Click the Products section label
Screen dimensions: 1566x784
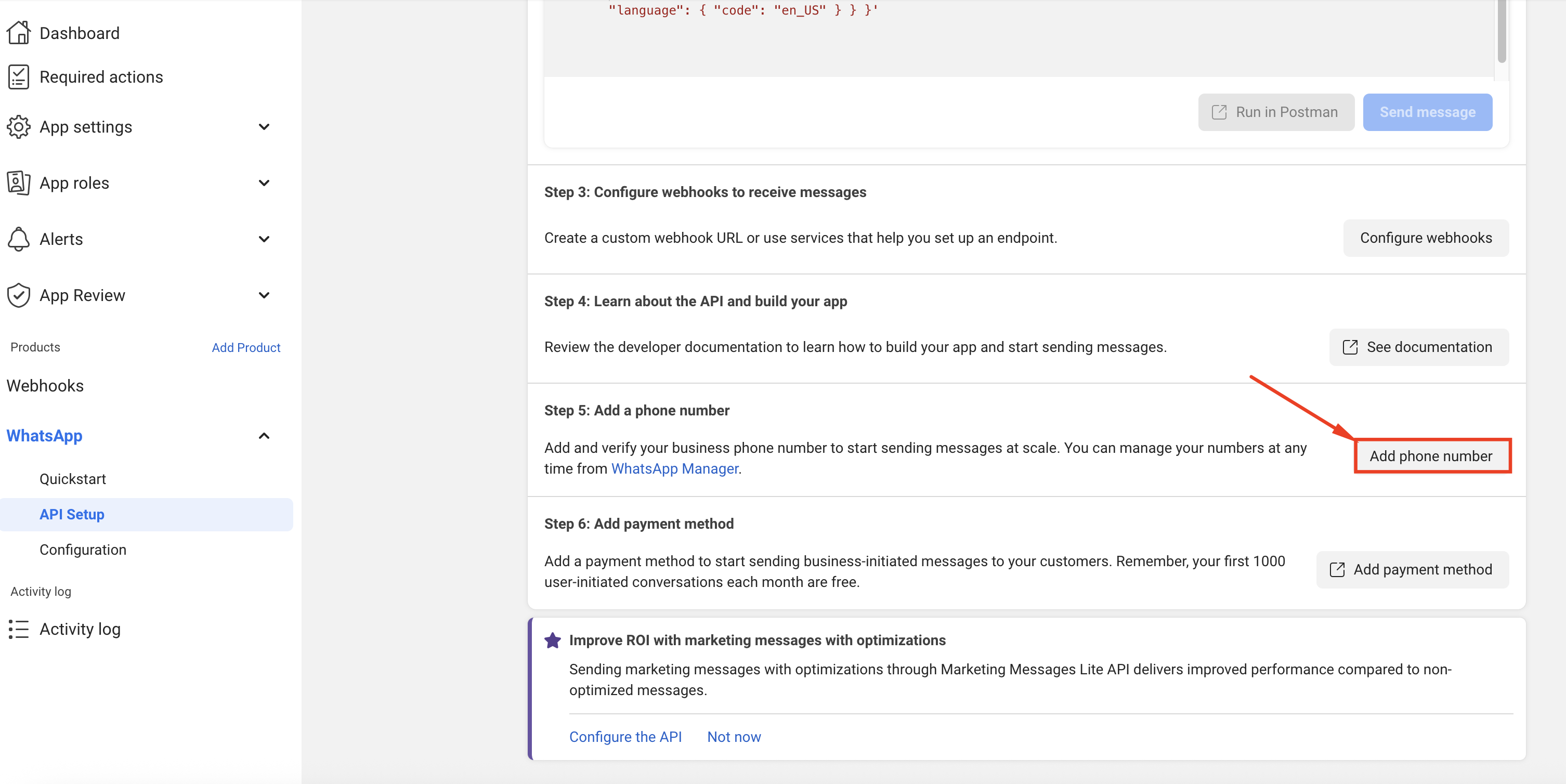pos(35,347)
